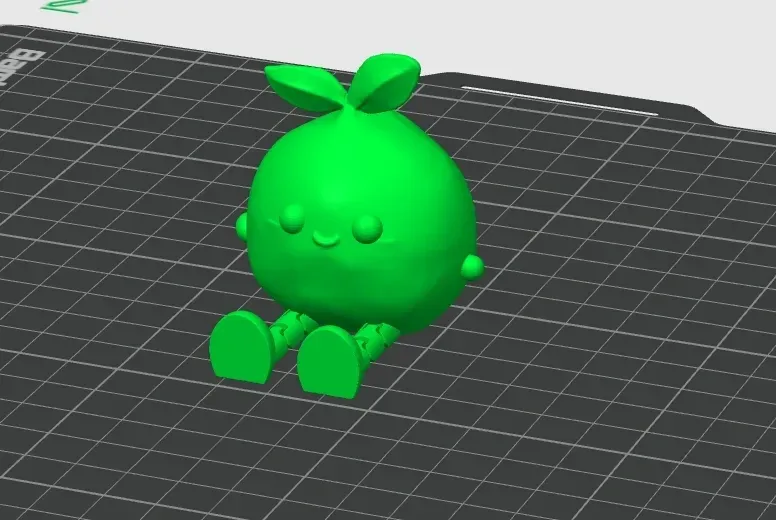Click the small left arm nub
The height and width of the screenshot is (520, 776).
pos(242,225)
